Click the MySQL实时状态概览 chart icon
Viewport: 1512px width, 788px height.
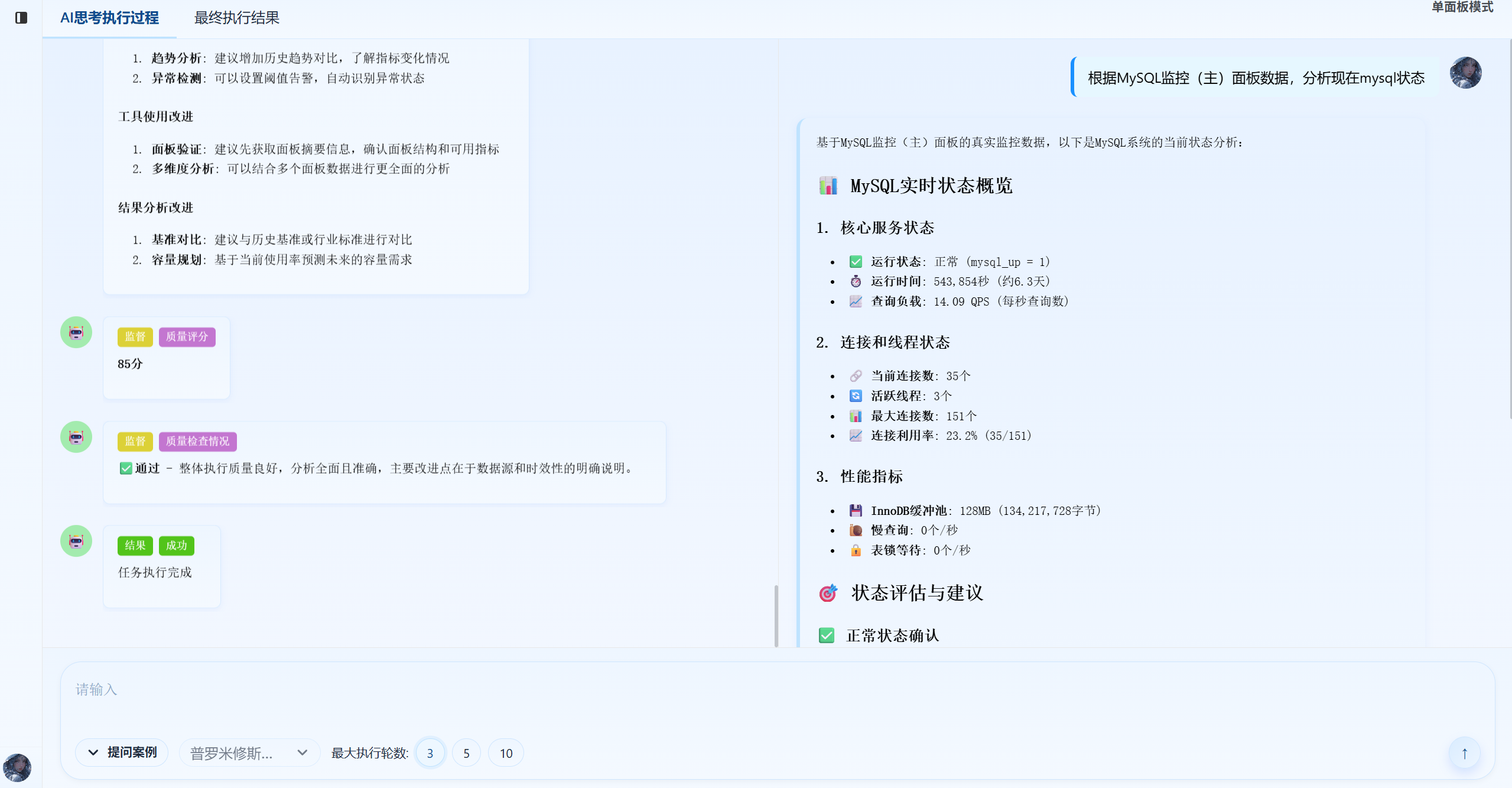[828, 186]
